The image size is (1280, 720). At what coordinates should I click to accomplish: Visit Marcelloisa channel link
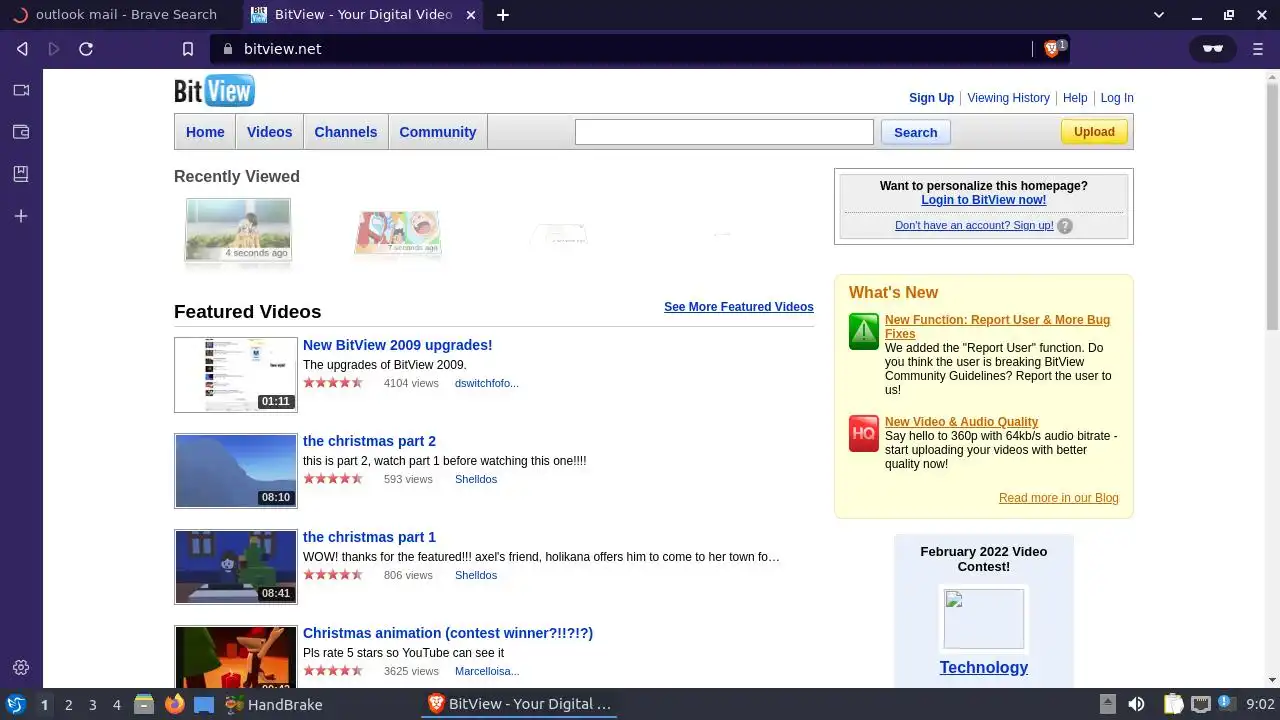coord(487,671)
